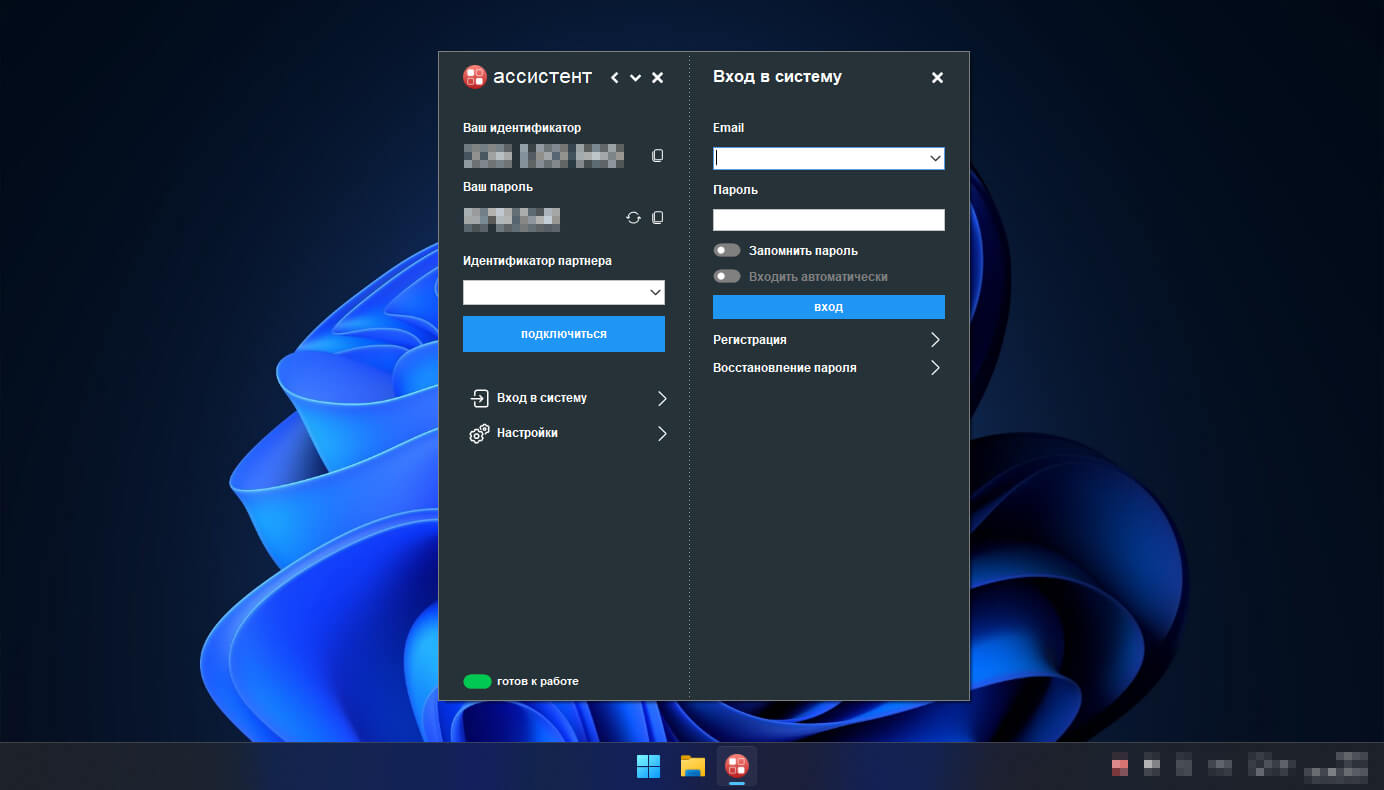Viewport: 1384px width, 790px height.
Task: Click the left arrow in Ассистент header
Action: 614,77
